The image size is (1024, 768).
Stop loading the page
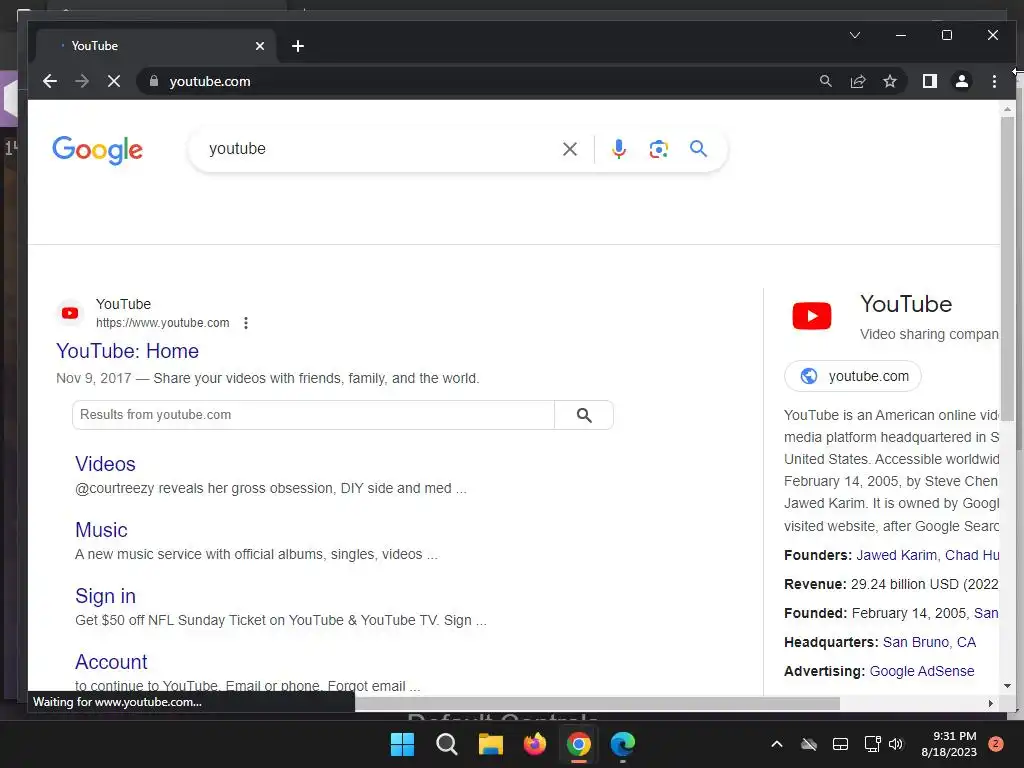coord(114,81)
